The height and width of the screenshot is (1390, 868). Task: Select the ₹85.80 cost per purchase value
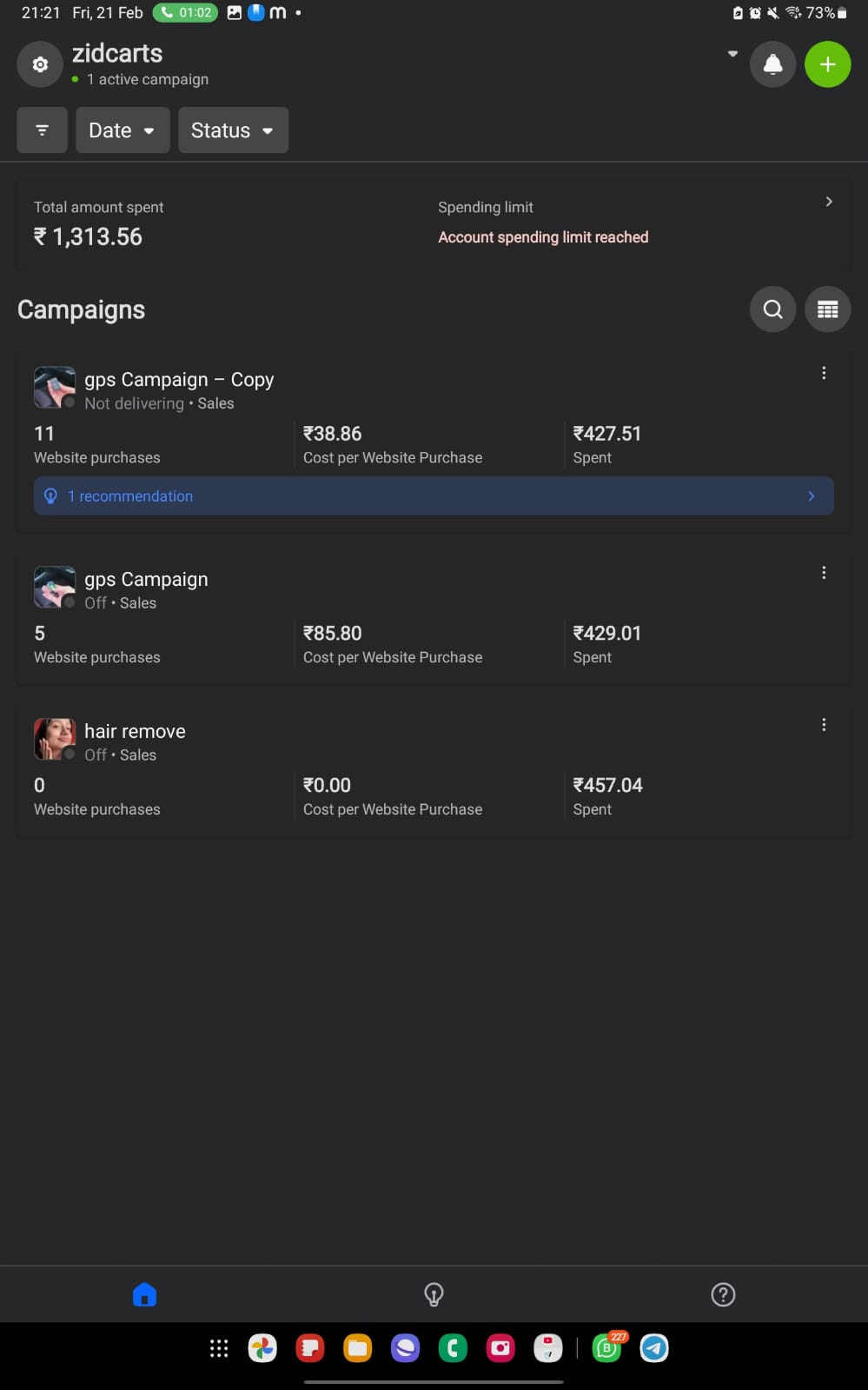pyautogui.click(x=332, y=634)
